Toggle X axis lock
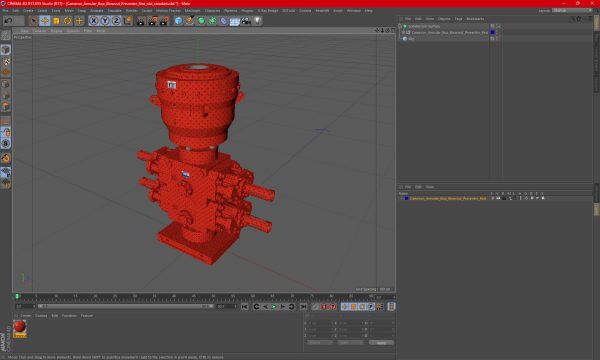Viewport: 600px width, 360px height. pyautogui.click(x=94, y=21)
